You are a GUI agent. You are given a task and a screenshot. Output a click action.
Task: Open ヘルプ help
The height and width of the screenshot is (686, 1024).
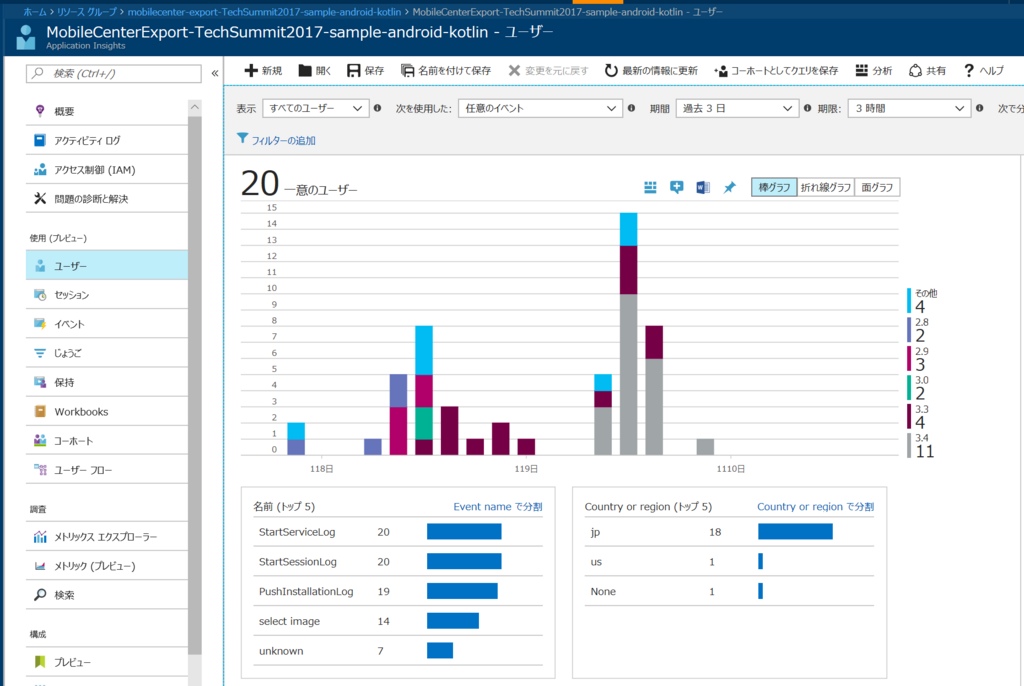(x=984, y=71)
